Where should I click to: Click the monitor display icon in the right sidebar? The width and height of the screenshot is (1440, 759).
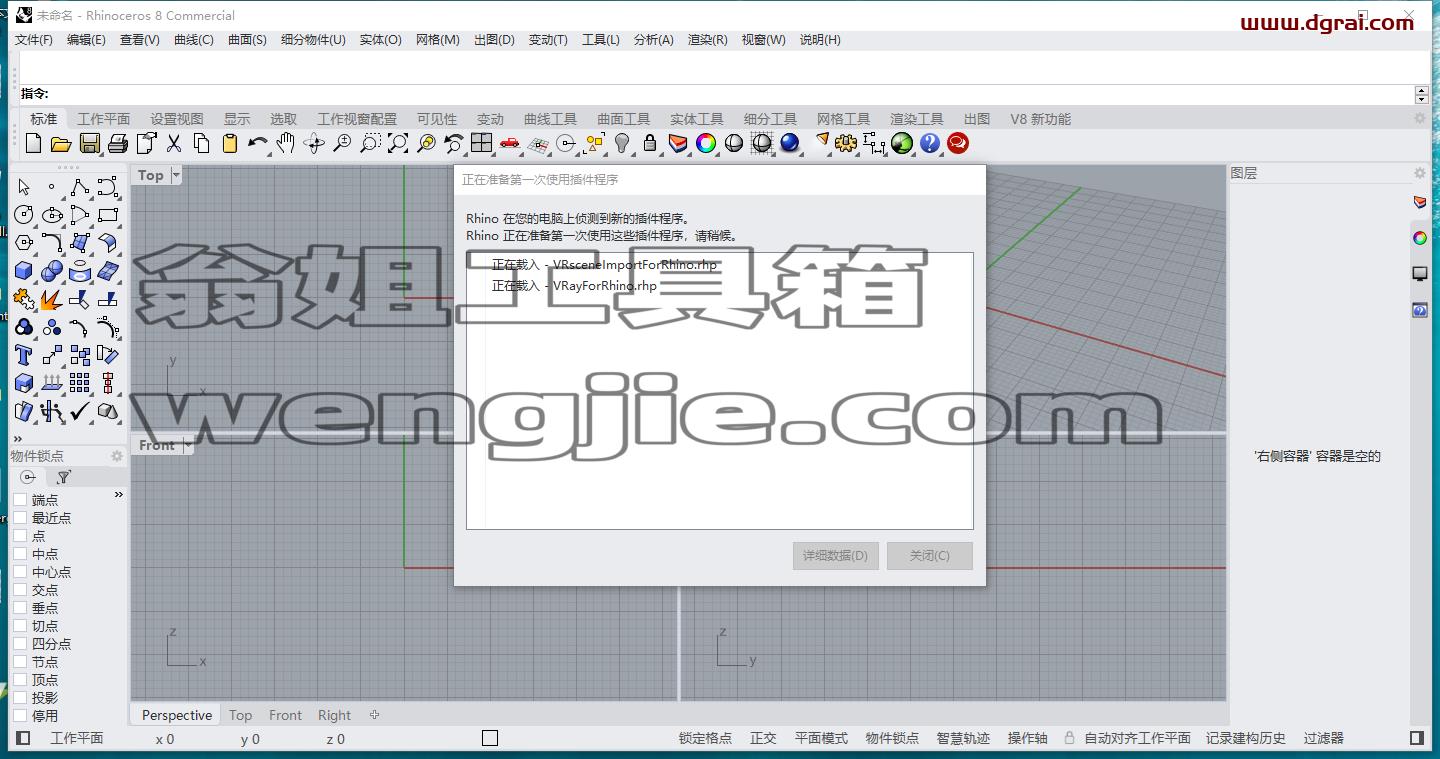(1420, 274)
